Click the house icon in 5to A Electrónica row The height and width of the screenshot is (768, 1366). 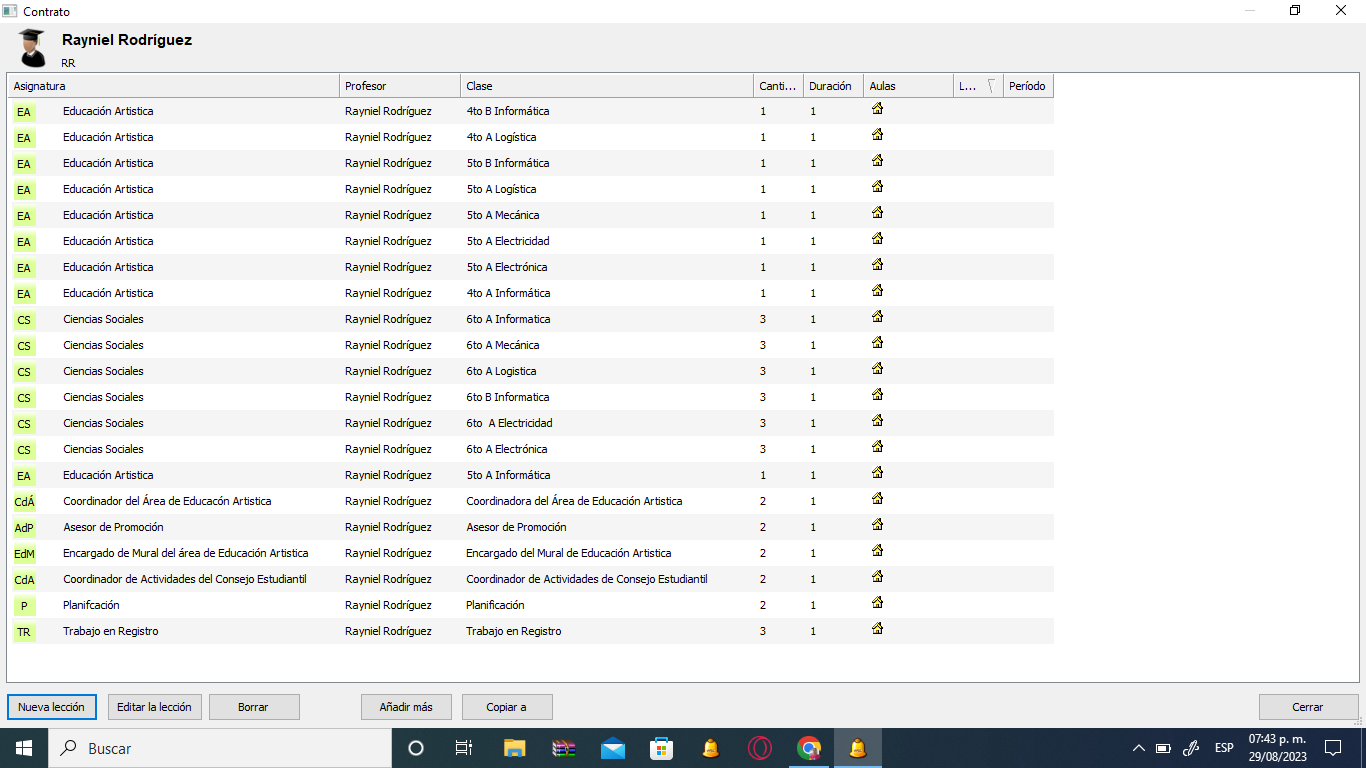[x=878, y=265]
